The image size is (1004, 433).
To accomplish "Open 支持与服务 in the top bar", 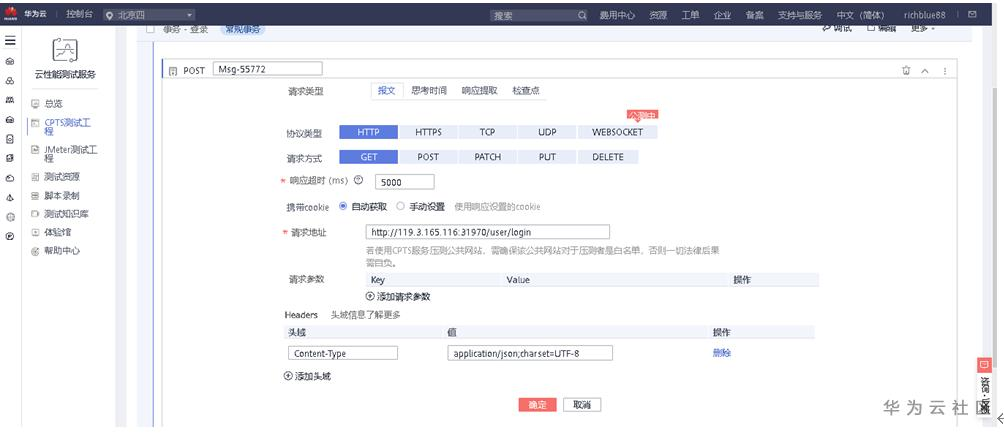I will [x=800, y=15].
